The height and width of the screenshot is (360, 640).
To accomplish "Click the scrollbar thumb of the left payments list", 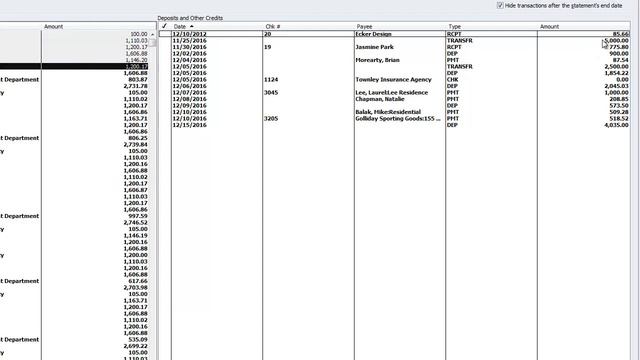I will (x=153, y=42).
